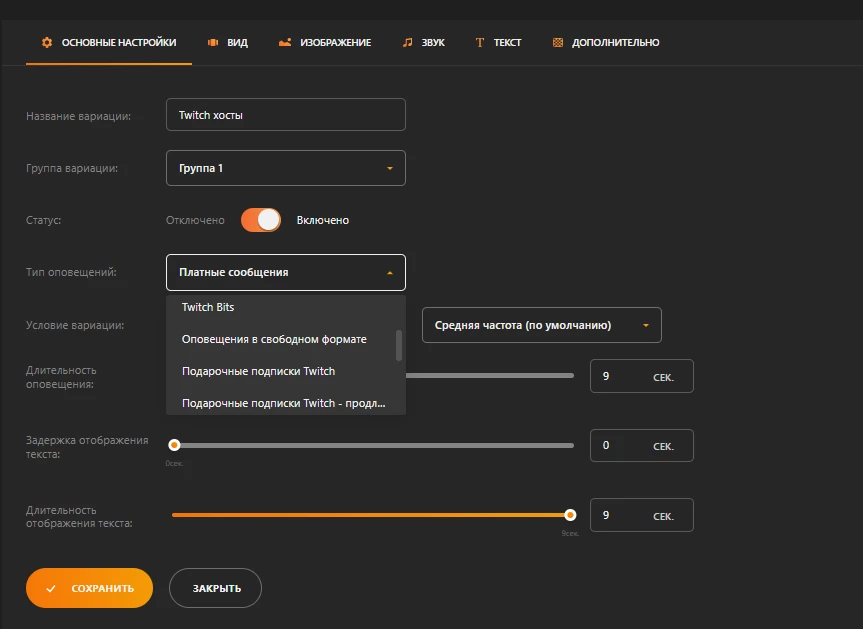The height and width of the screenshot is (629, 863).
Task: Collapse the Платные сообщения dropdown
Action: 286,272
